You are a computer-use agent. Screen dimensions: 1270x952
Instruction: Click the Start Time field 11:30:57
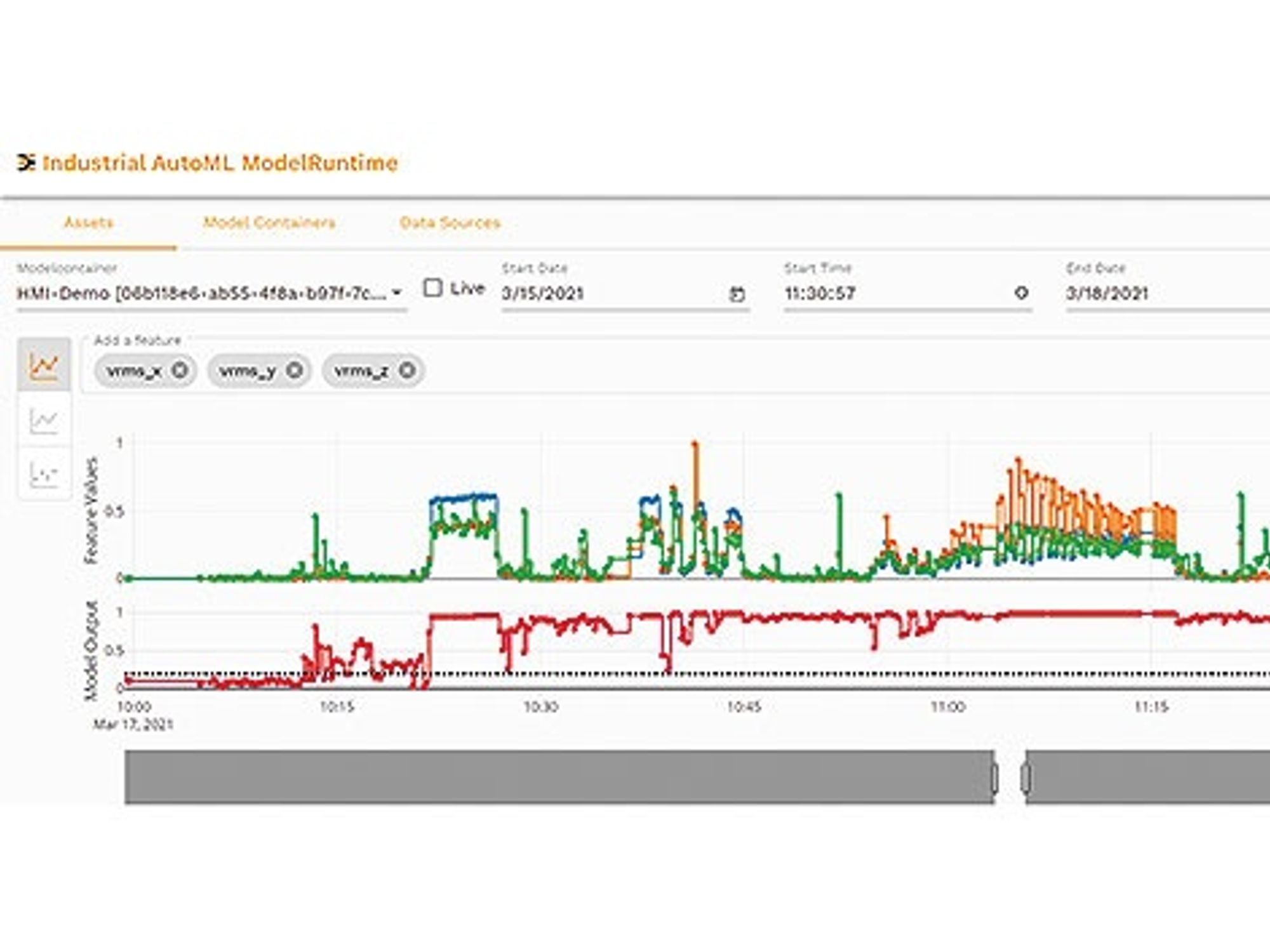(x=907, y=294)
